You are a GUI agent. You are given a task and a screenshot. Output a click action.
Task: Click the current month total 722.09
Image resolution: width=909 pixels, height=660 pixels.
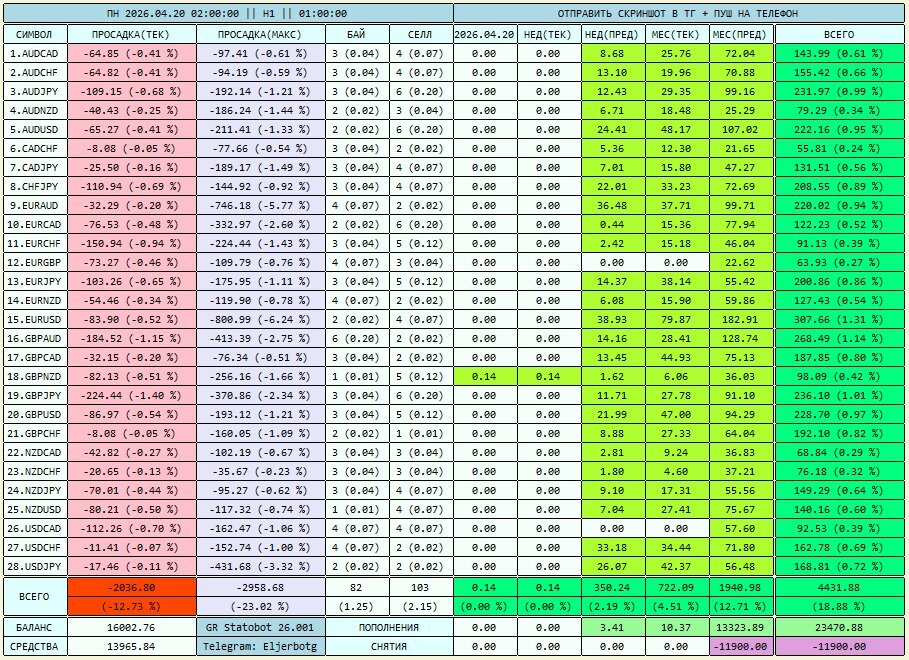tap(676, 588)
